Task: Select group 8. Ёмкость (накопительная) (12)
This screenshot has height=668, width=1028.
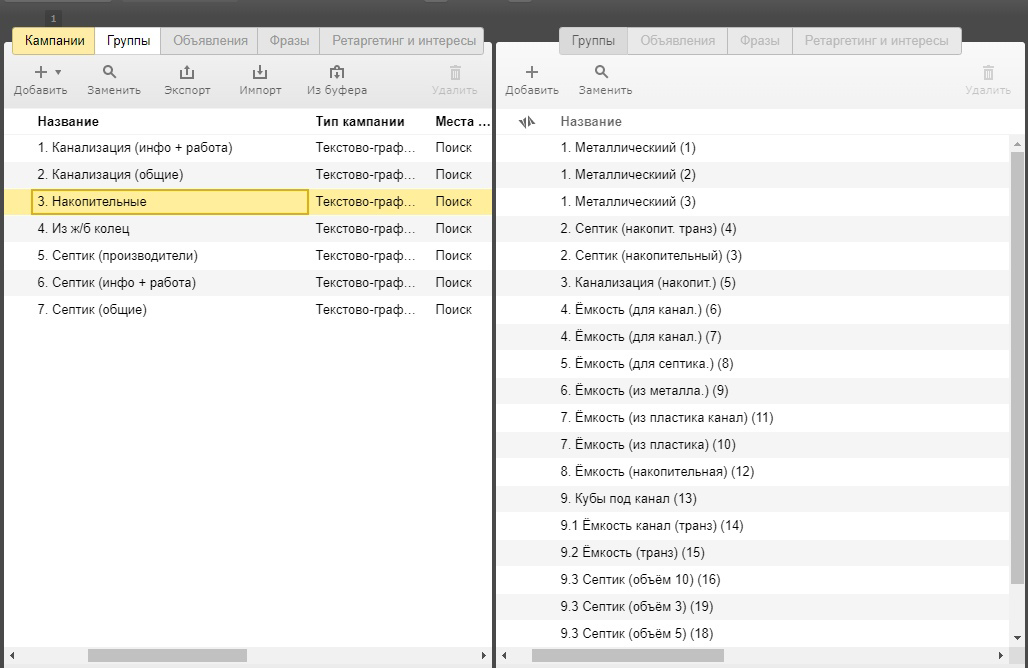Action: coord(753,471)
